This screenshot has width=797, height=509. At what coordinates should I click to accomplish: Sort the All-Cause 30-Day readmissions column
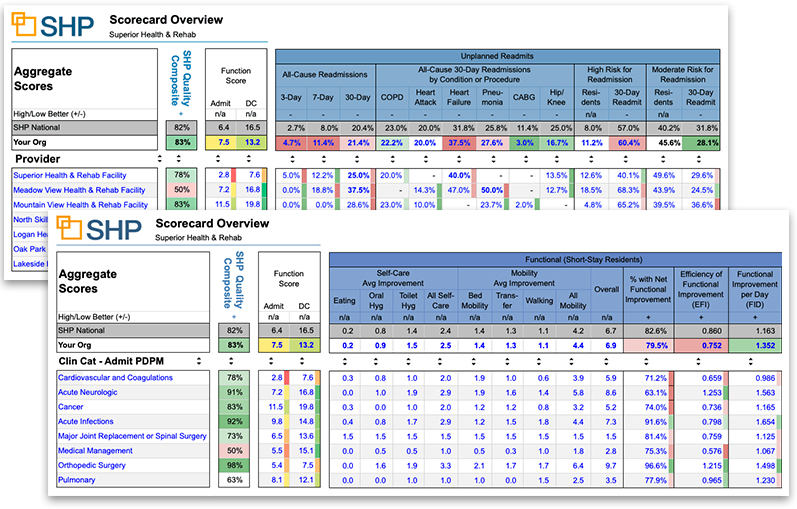coord(357,159)
